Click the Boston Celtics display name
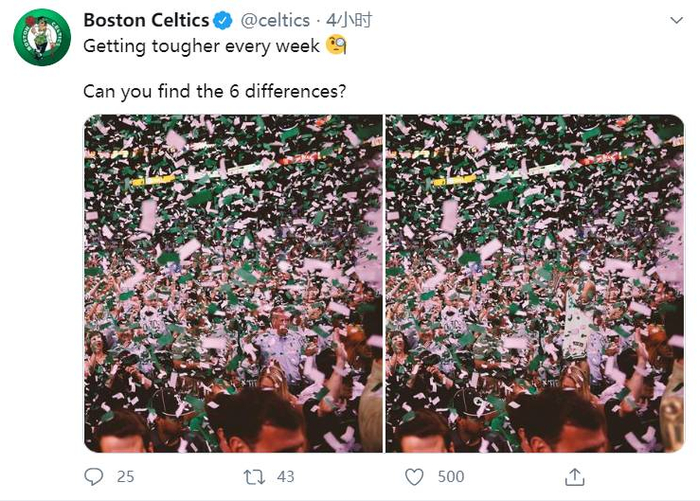This screenshot has width=700, height=501. pyautogui.click(x=146, y=20)
